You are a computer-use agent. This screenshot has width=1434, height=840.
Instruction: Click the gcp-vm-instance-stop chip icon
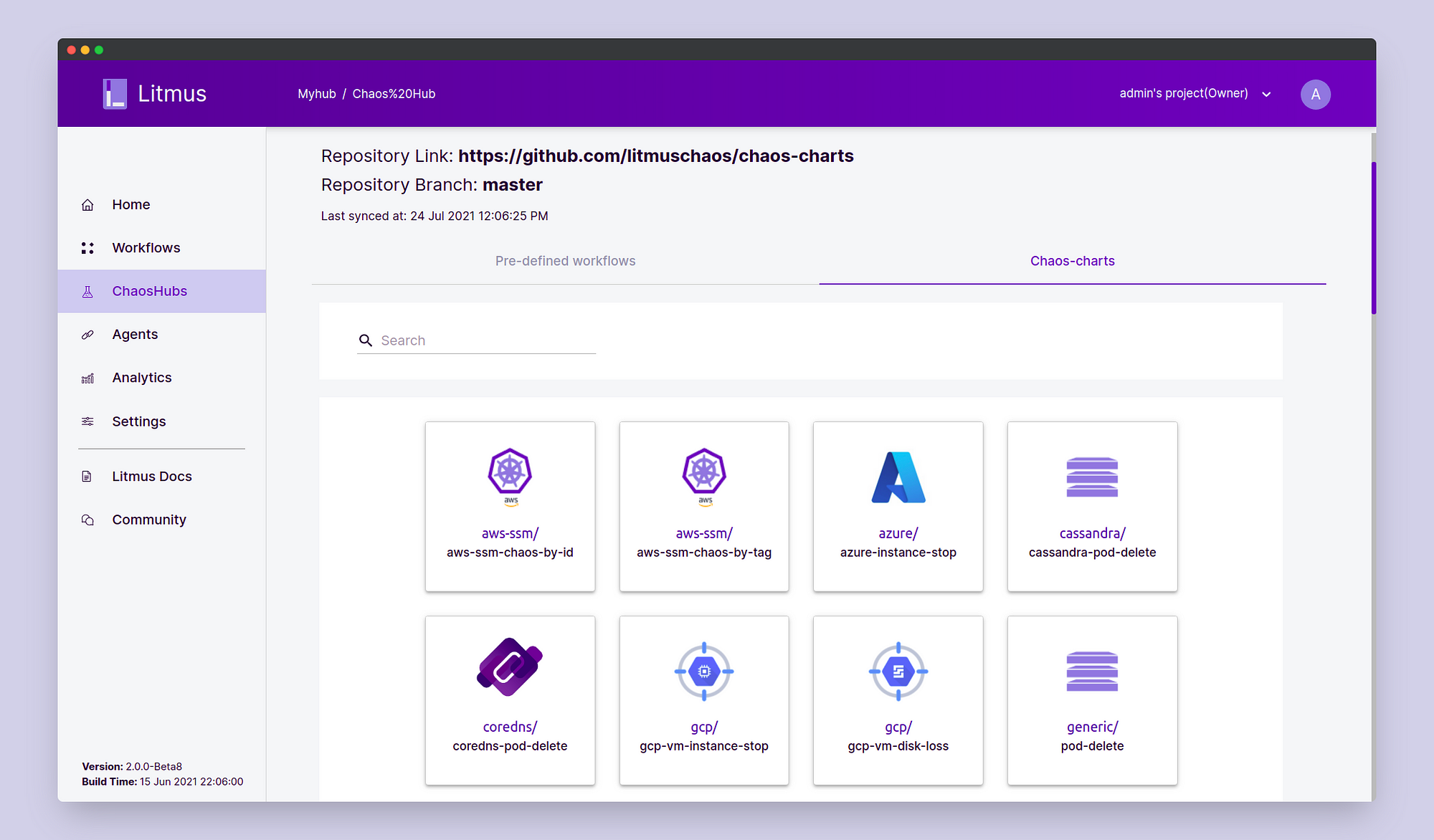point(704,672)
